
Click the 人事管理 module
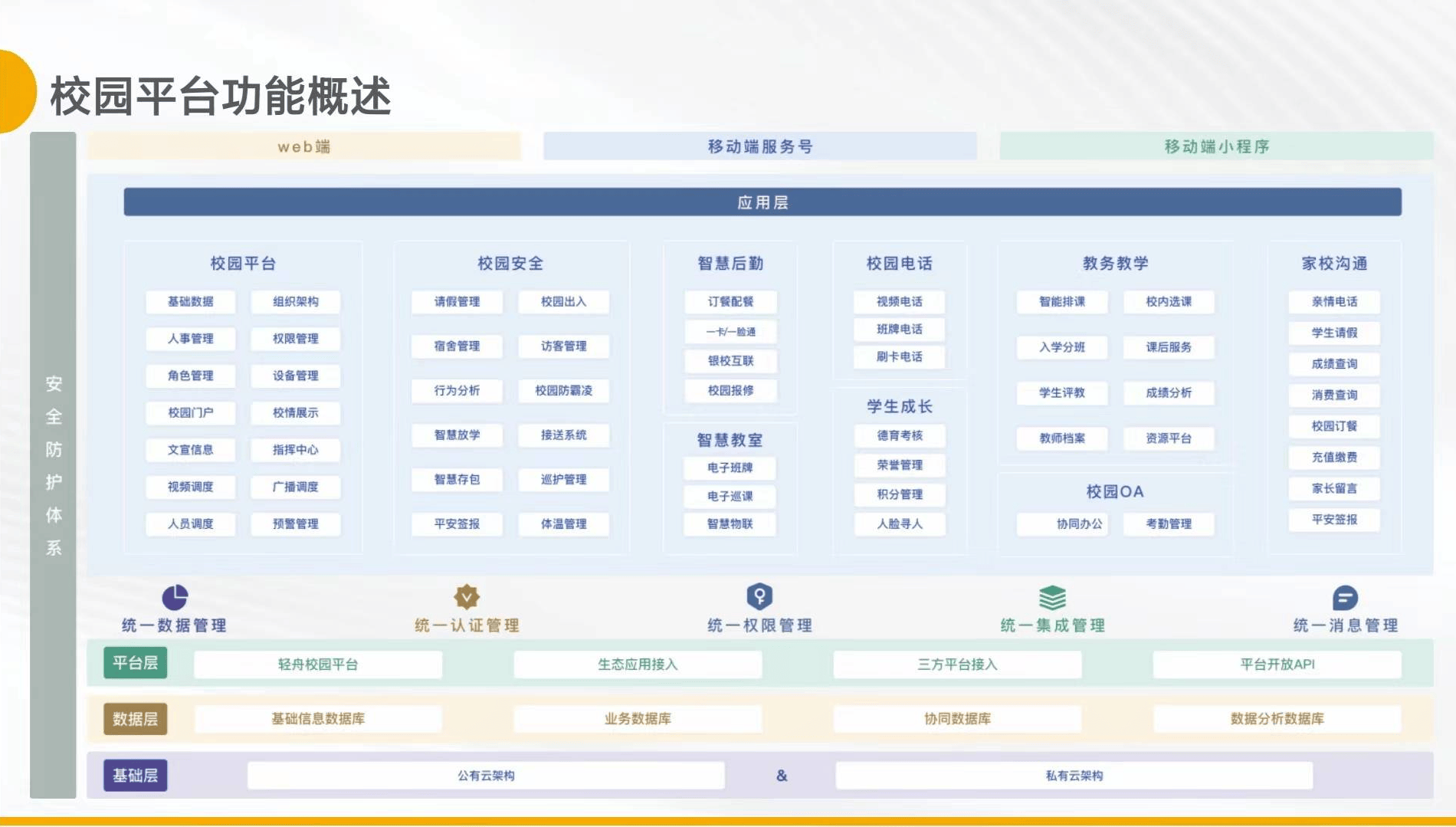191,339
